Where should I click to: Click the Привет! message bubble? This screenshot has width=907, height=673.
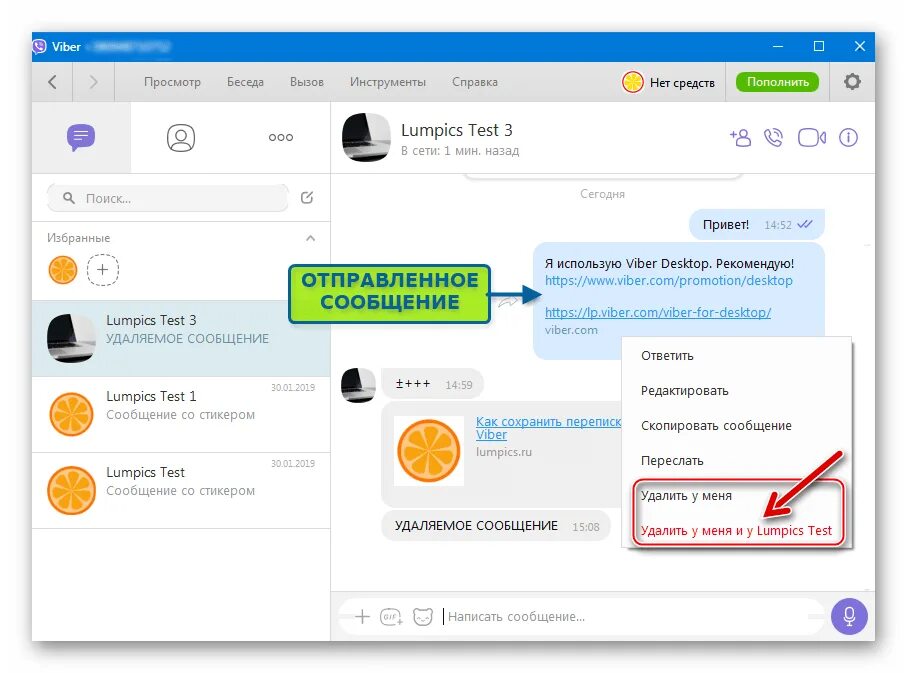click(x=757, y=225)
